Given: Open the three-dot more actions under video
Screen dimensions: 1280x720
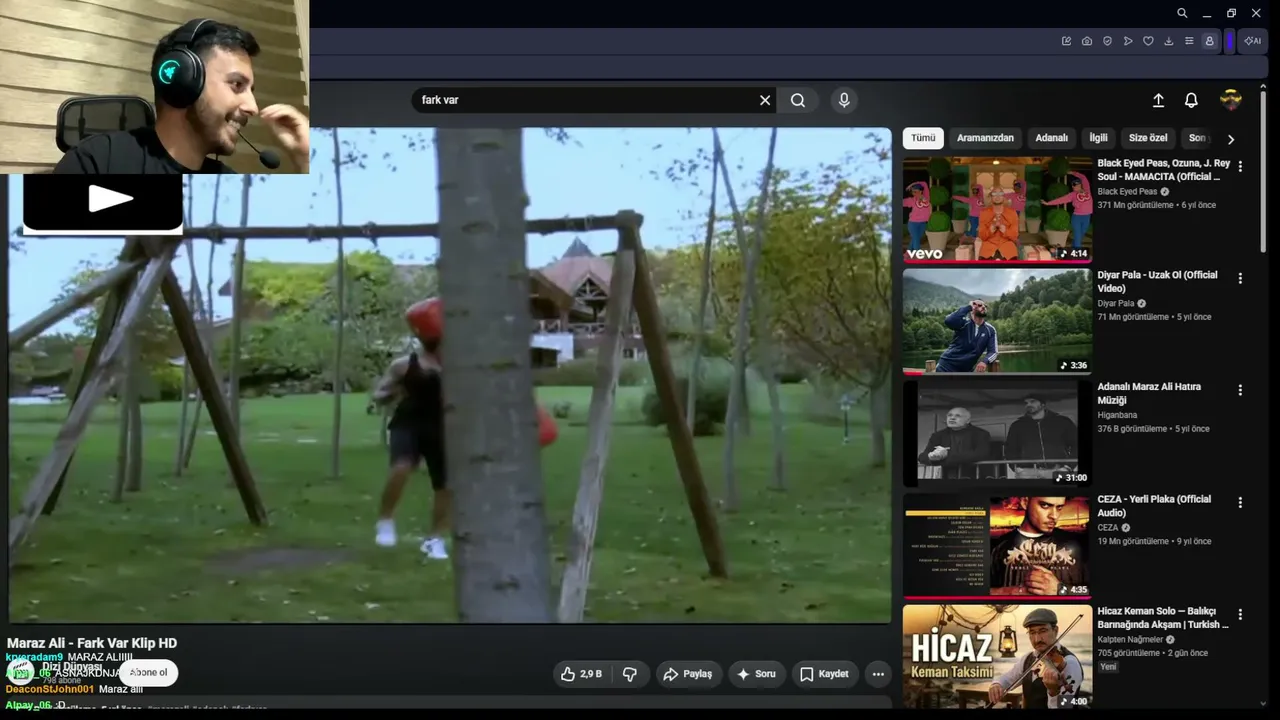Looking at the screenshot, I should tap(878, 674).
